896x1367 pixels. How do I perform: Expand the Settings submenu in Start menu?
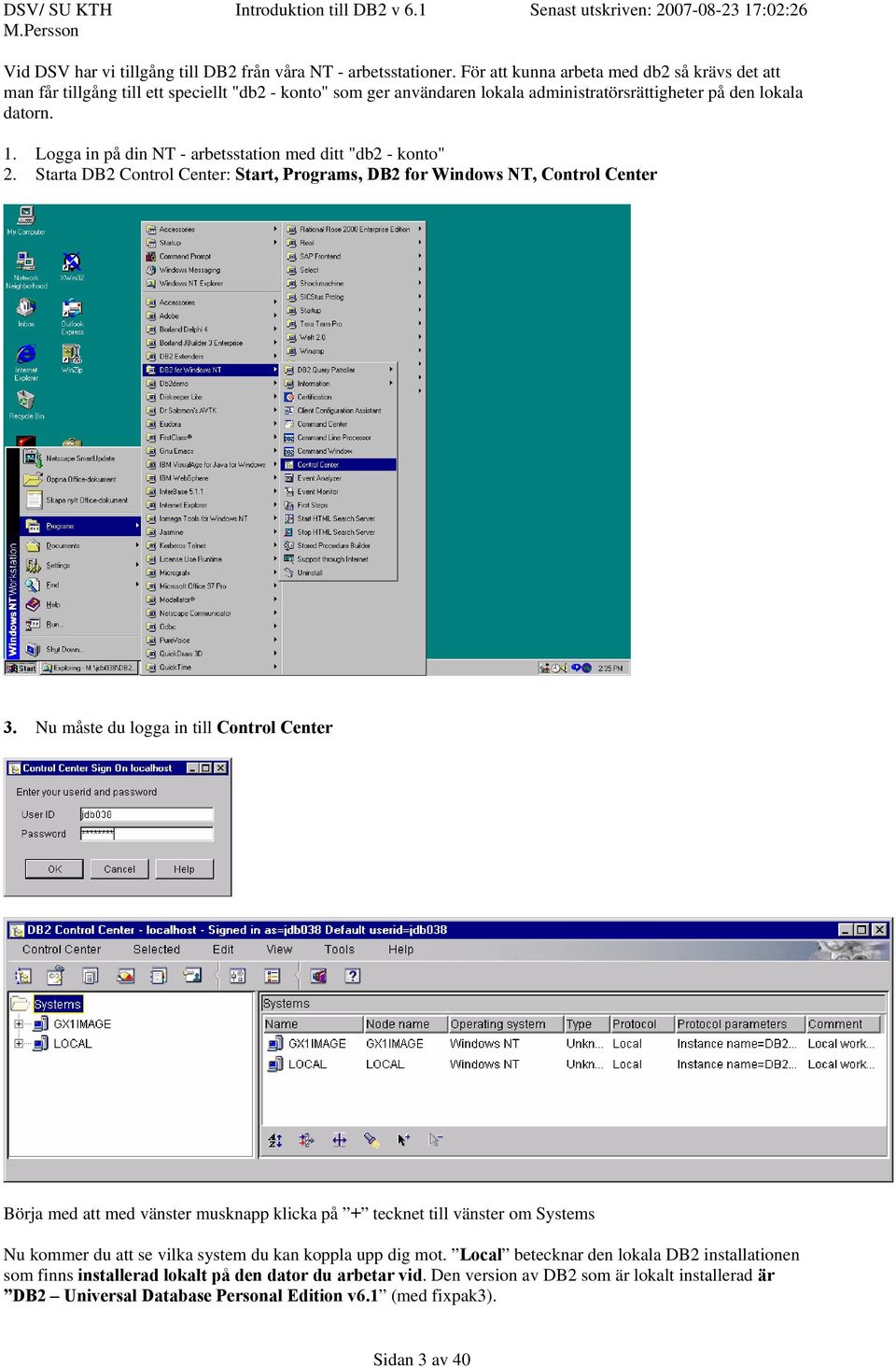point(80,565)
